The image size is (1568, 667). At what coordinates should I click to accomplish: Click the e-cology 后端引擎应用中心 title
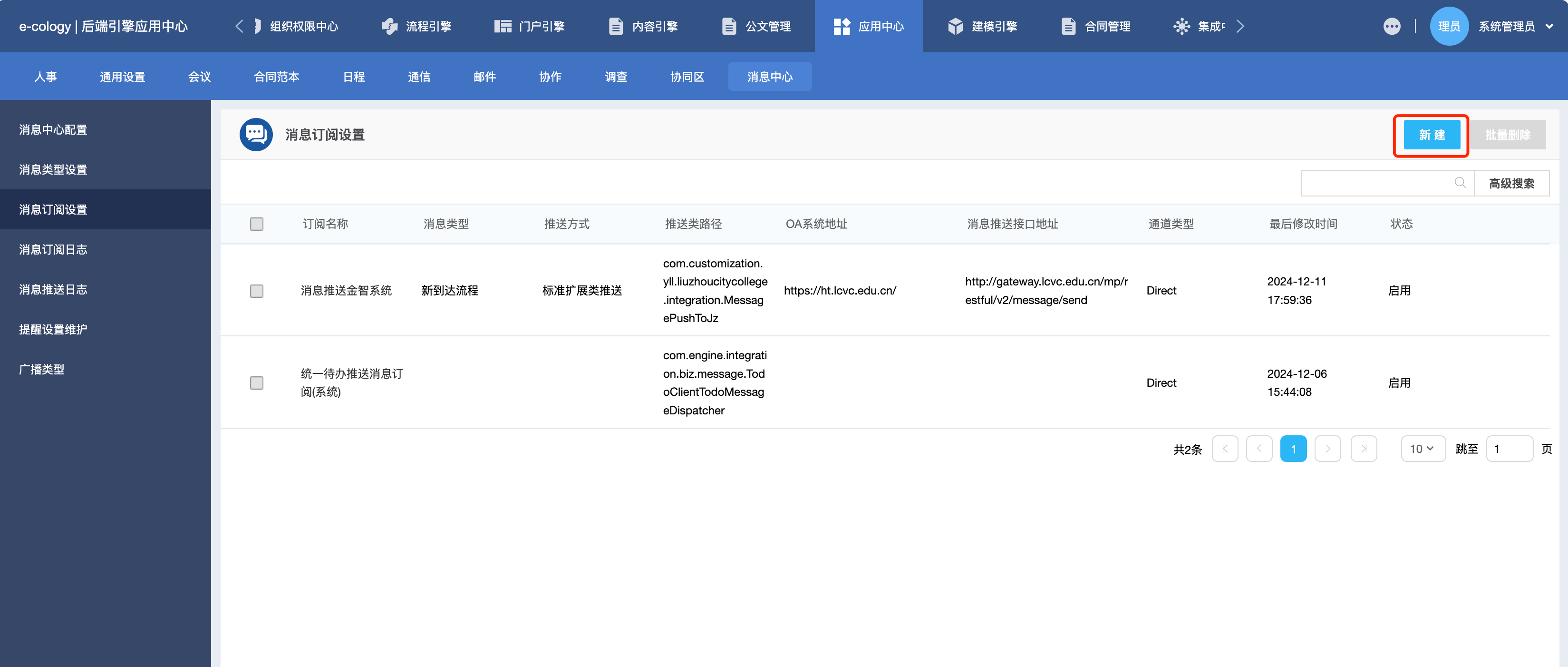pyautogui.click(x=104, y=26)
